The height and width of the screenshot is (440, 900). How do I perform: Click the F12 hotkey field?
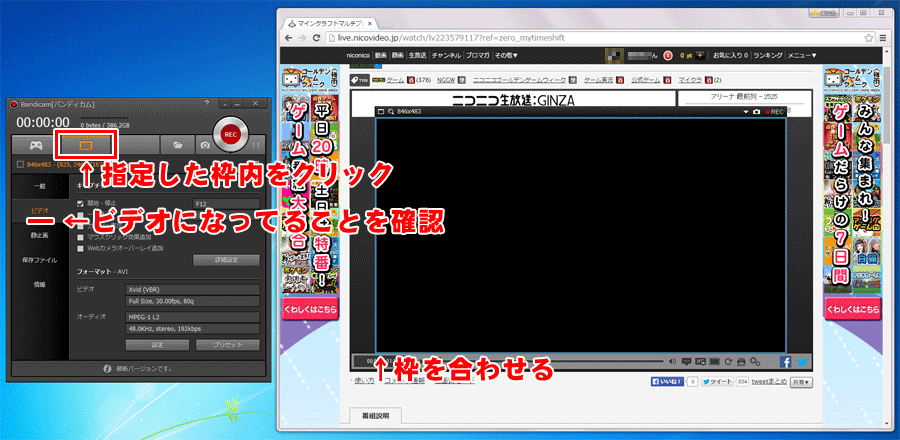(226, 203)
